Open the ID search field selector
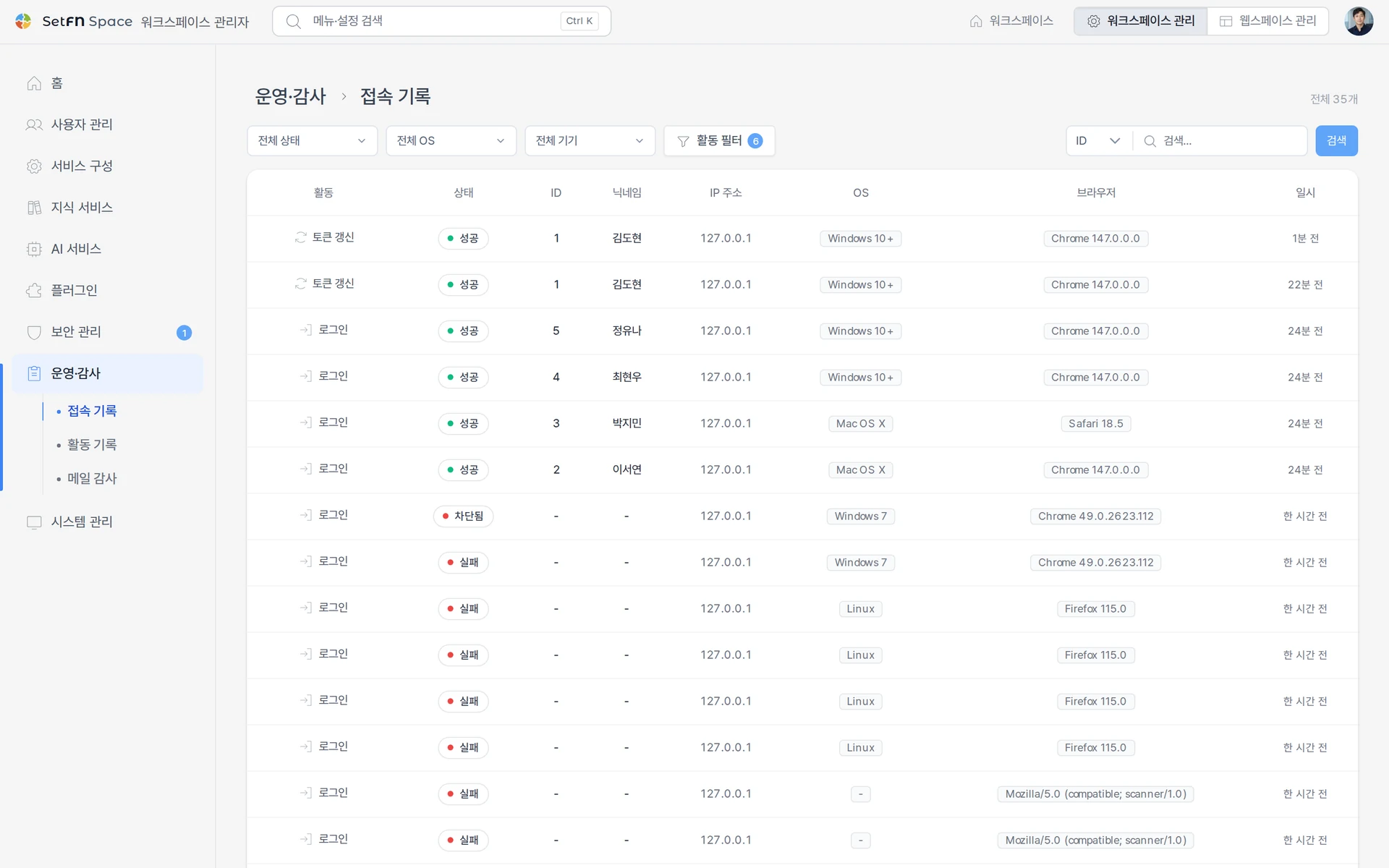The height and width of the screenshot is (868, 1389). [1098, 140]
